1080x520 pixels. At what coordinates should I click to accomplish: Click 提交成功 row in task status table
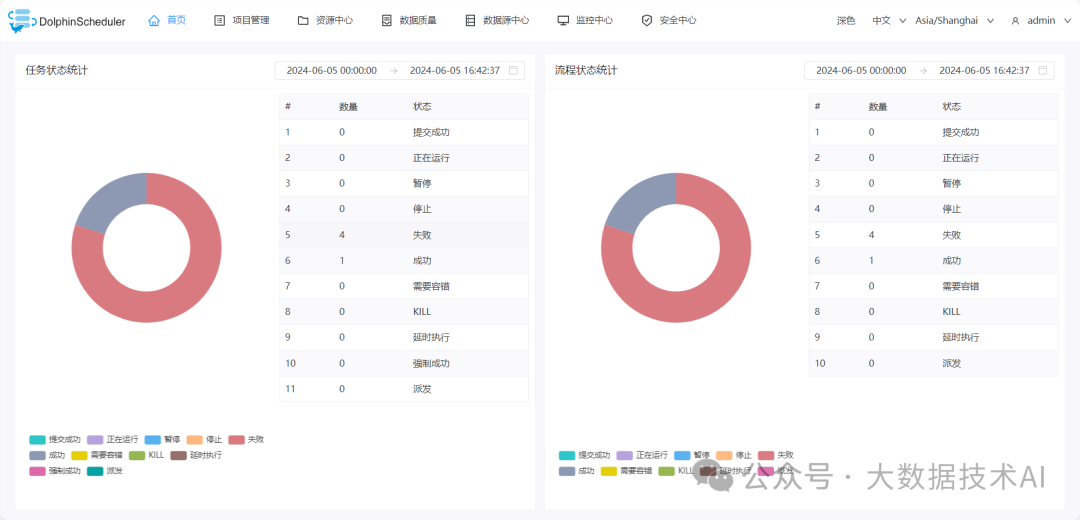404,132
